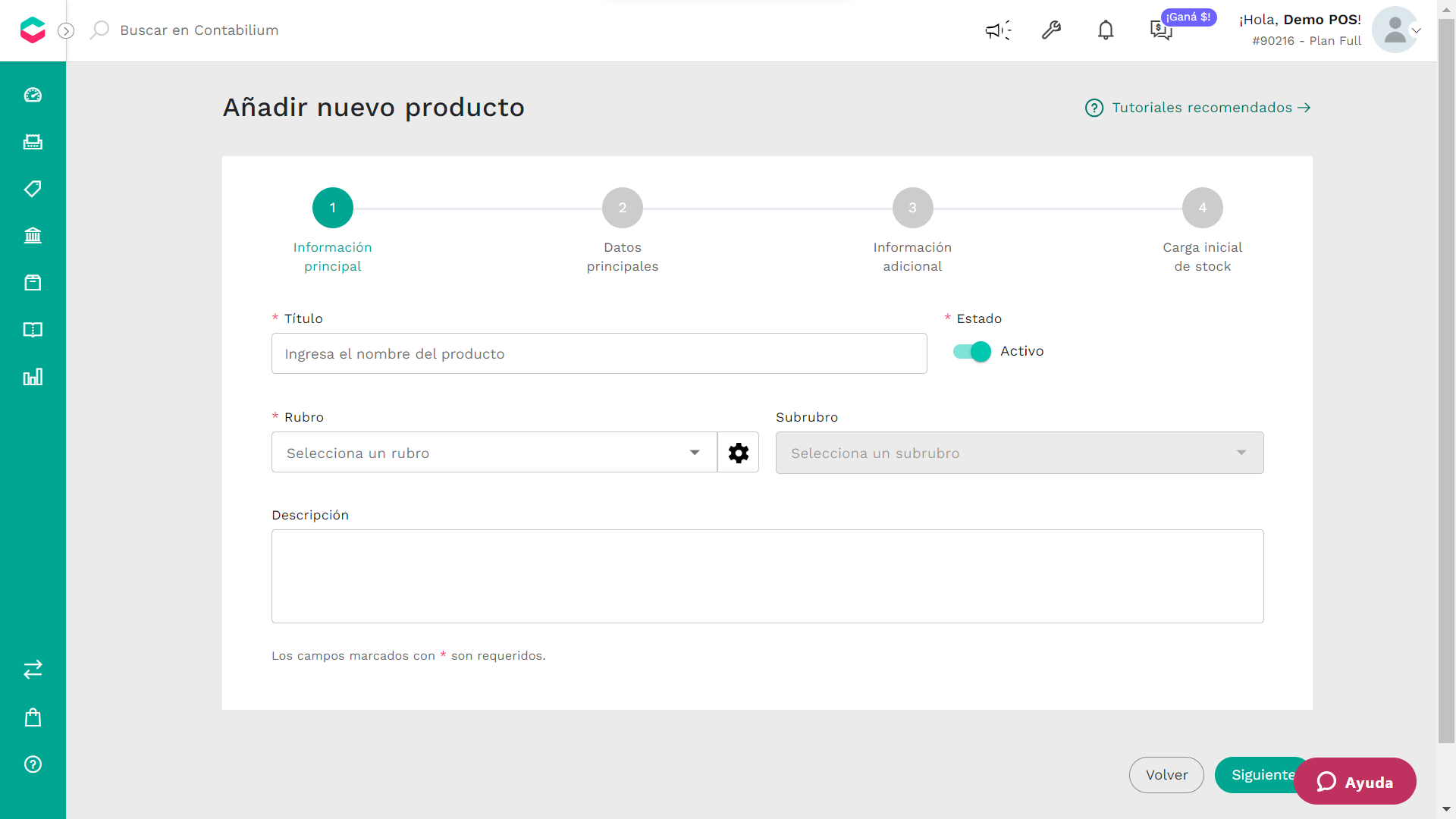Click the Título product name field
1456x819 pixels.
point(599,353)
